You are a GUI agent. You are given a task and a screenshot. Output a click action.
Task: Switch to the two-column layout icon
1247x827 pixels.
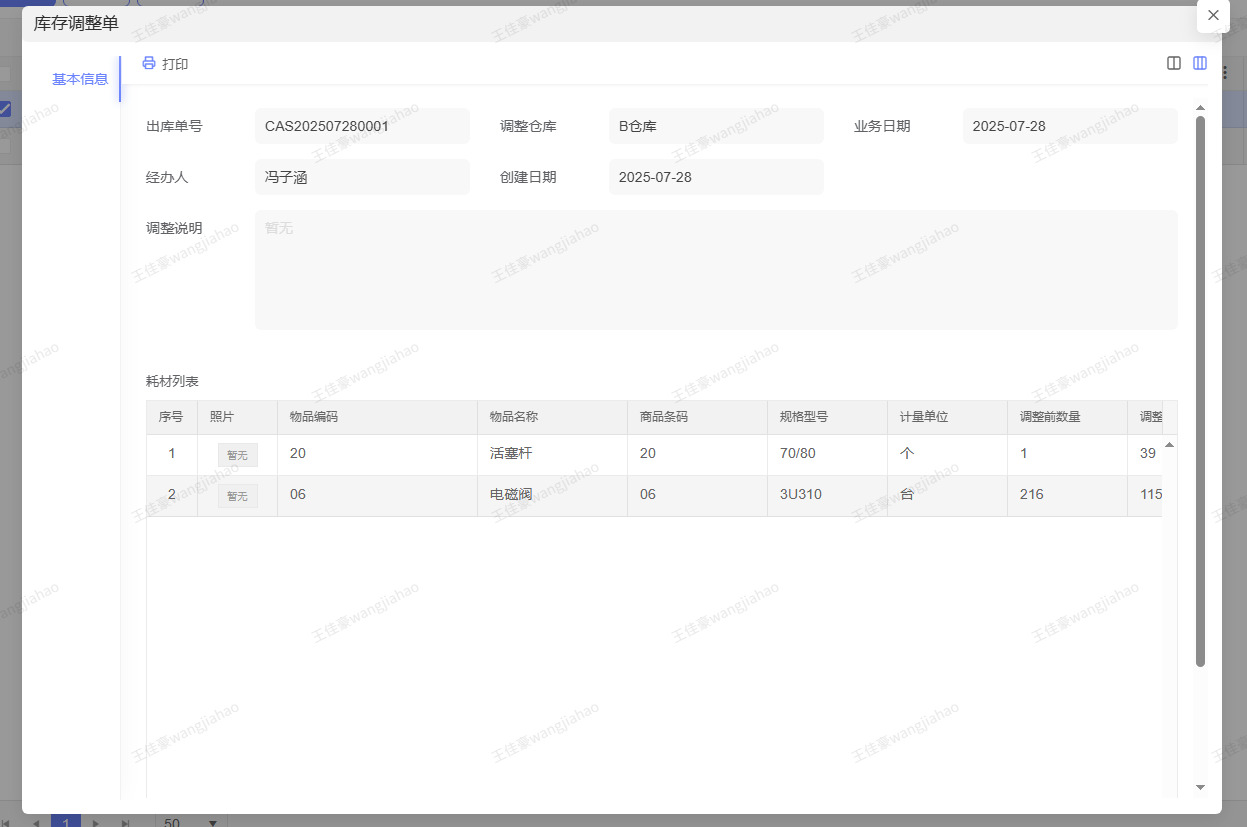coord(1174,63)
